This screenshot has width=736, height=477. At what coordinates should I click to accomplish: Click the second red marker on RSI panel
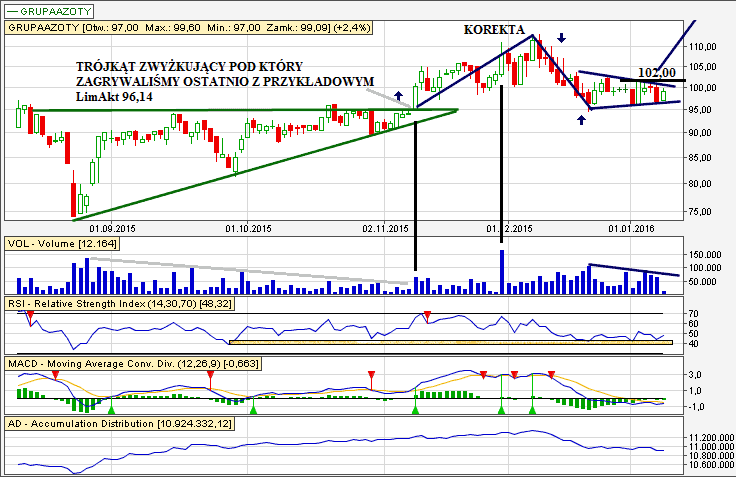pos(428,316)
